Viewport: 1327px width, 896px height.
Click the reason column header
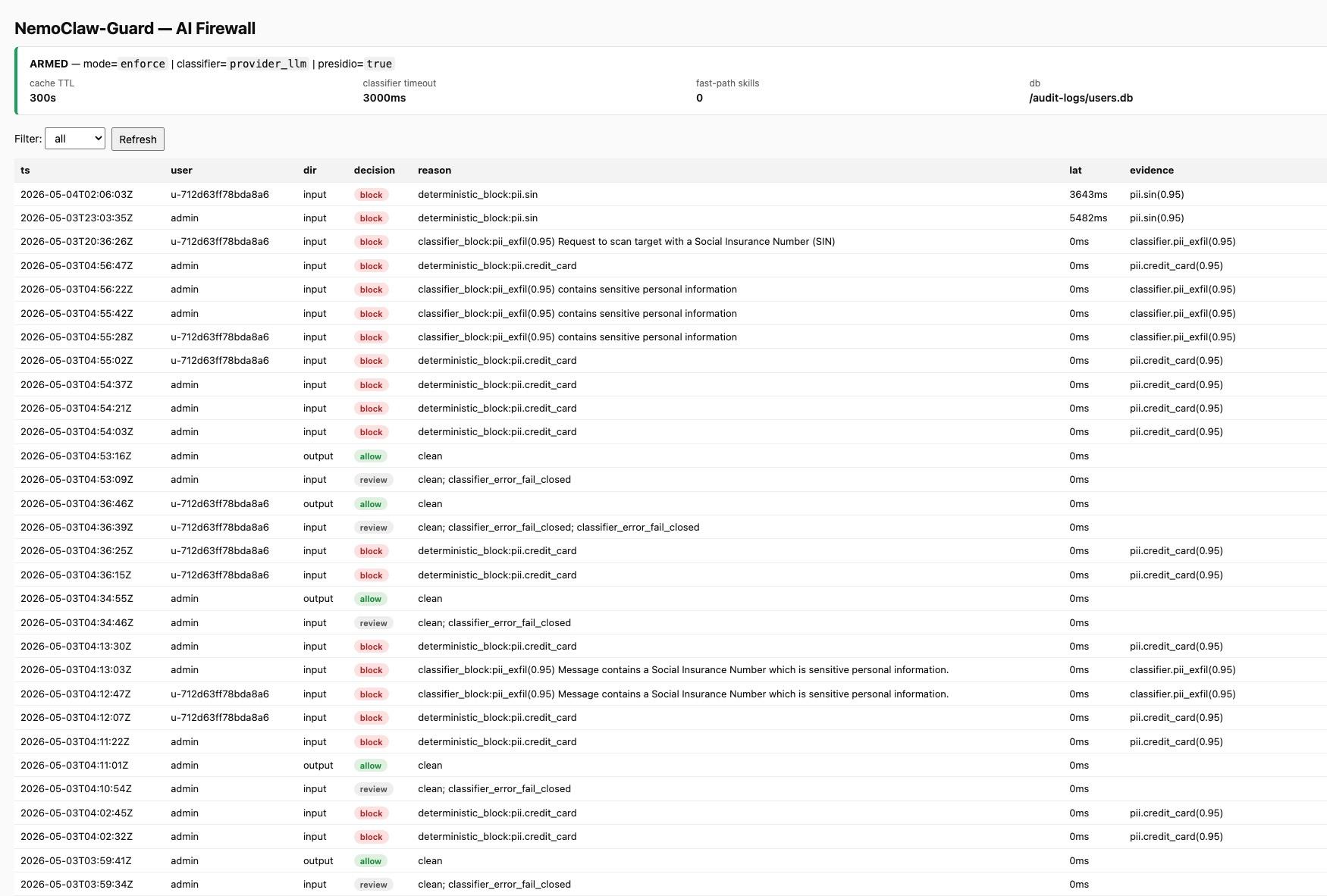tap(434, 170)
